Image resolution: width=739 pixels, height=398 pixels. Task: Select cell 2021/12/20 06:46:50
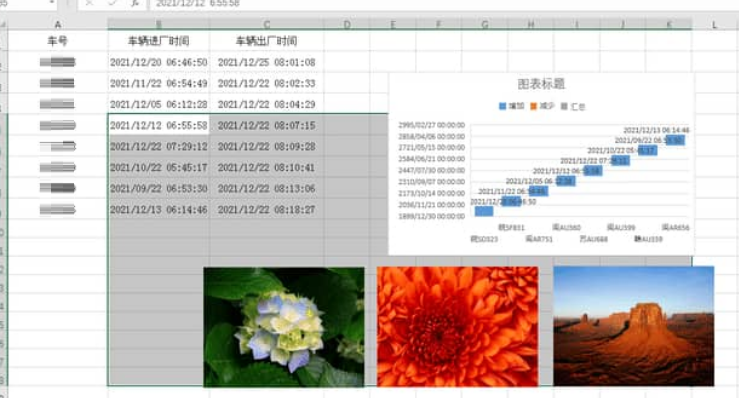[x=158, y=62]
